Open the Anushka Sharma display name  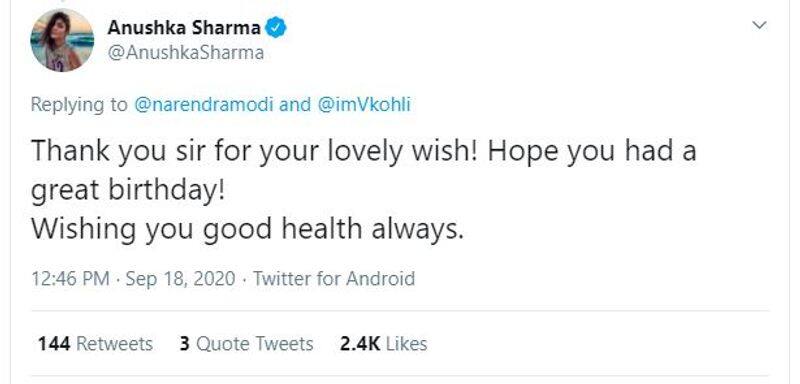click(184, 28)
